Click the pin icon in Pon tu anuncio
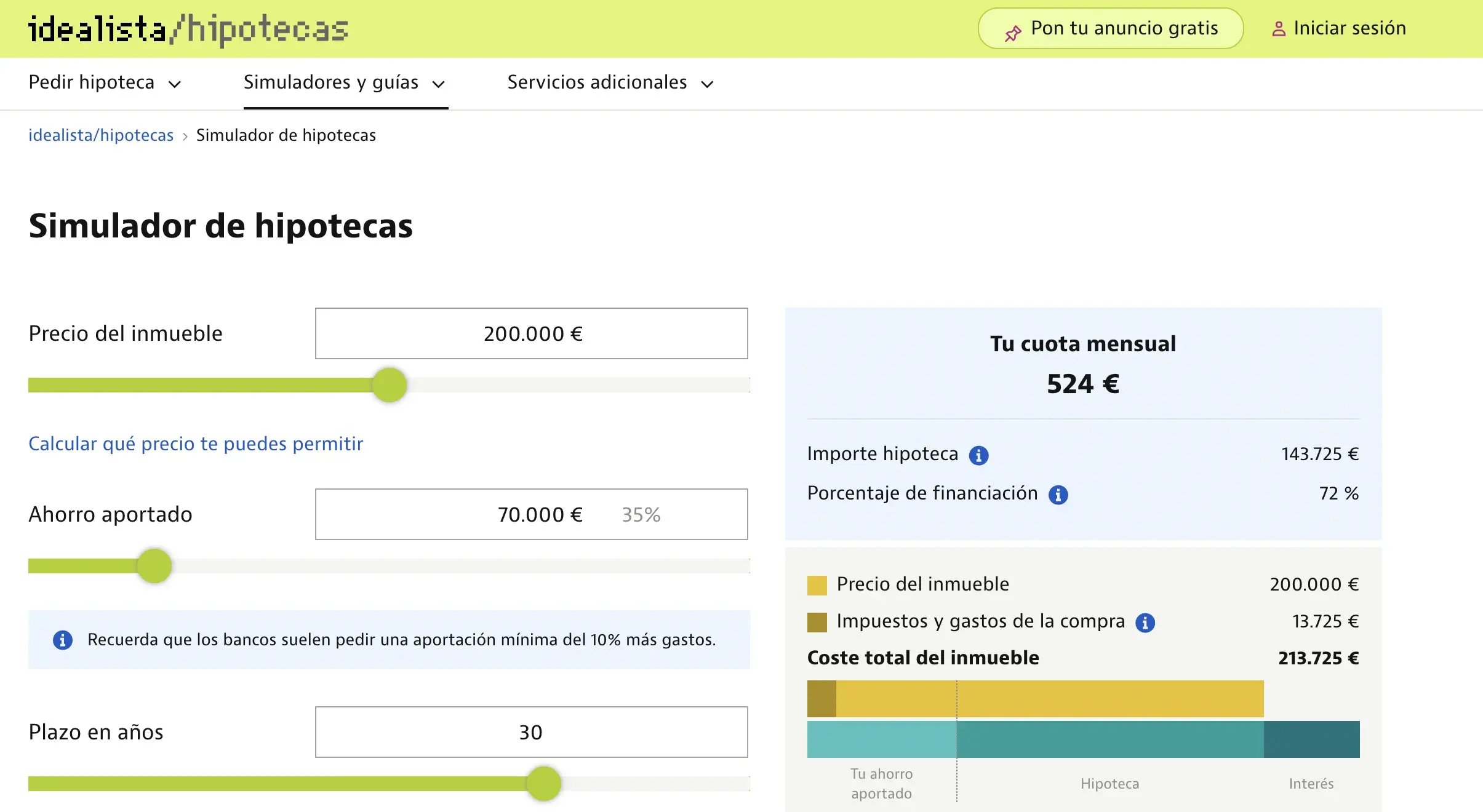The image size is (1483, 812). (1013, 33)
